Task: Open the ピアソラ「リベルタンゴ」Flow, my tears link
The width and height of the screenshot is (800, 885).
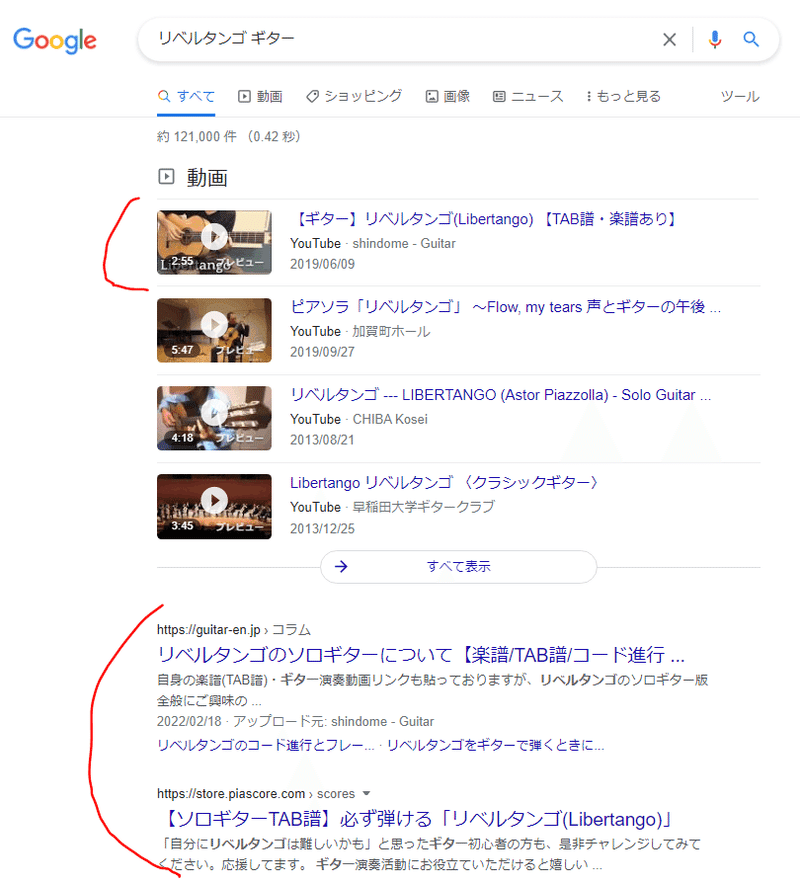Action: coord(505,307)
